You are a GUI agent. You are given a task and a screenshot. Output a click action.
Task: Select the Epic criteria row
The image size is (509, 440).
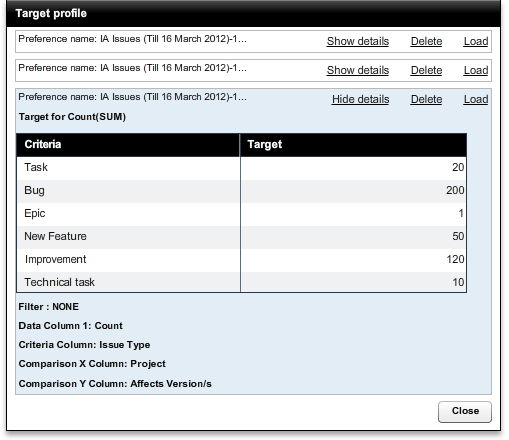[242, 214]
